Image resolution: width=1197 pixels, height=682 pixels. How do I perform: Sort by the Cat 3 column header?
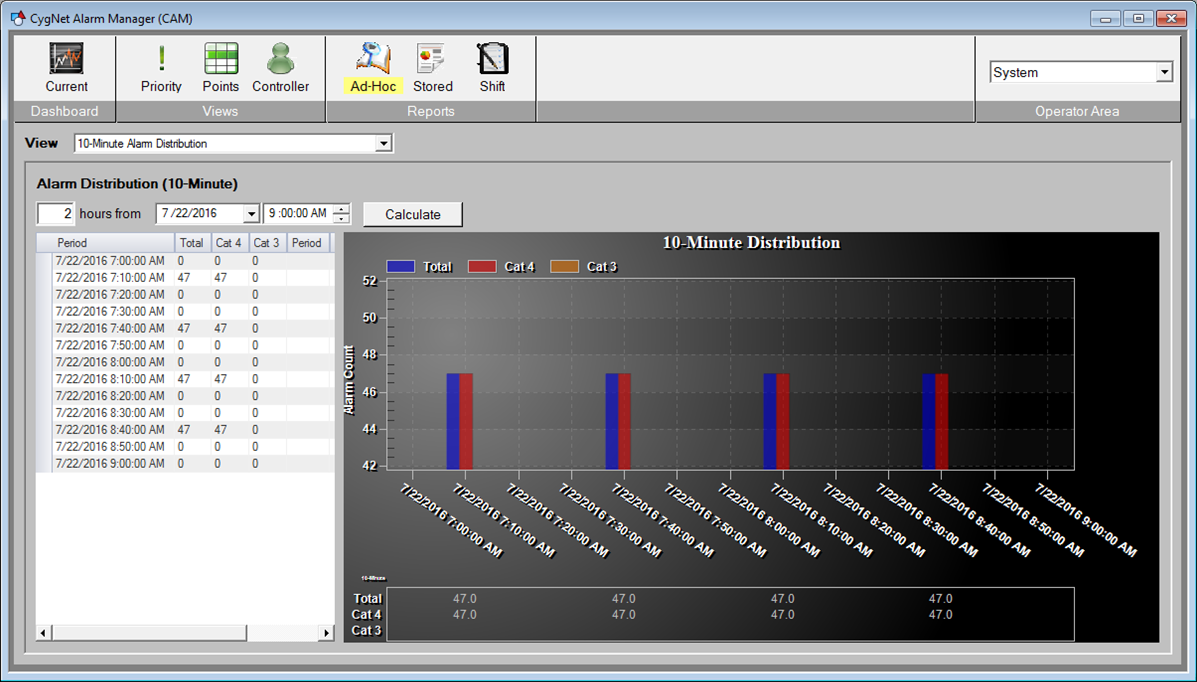pos(267,243)
